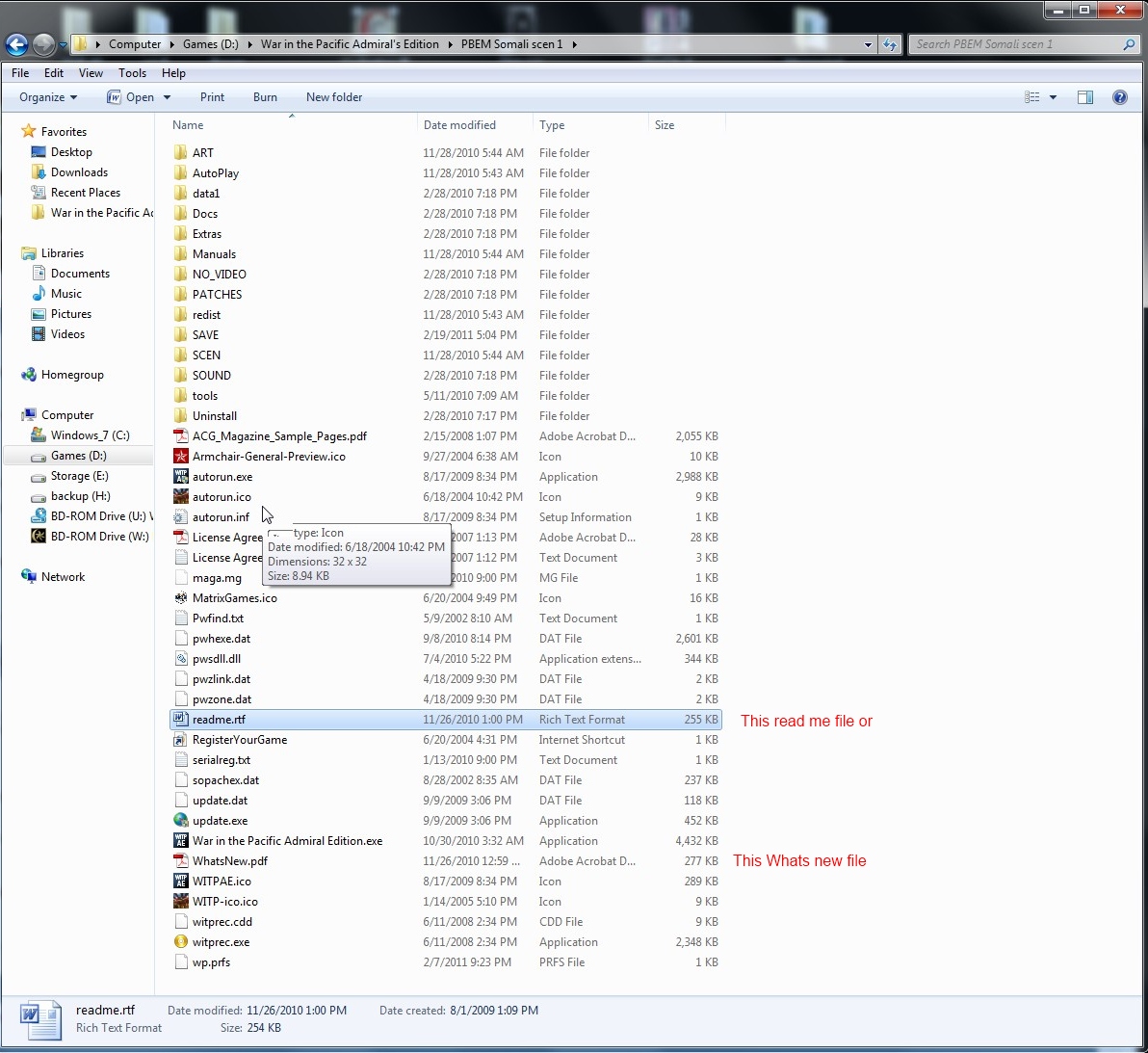Image resolution: width=1148 pixels, height=1053 pixels.
Task: Click the Open toolbar button
Action: pos(130,97)
